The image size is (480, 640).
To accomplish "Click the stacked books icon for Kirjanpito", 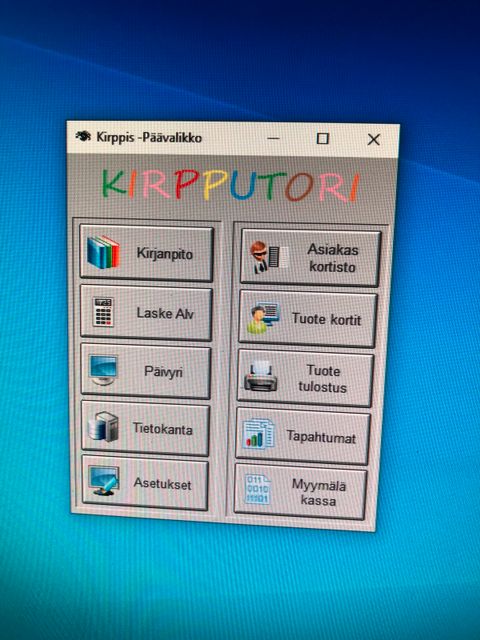I will (103, 252).
